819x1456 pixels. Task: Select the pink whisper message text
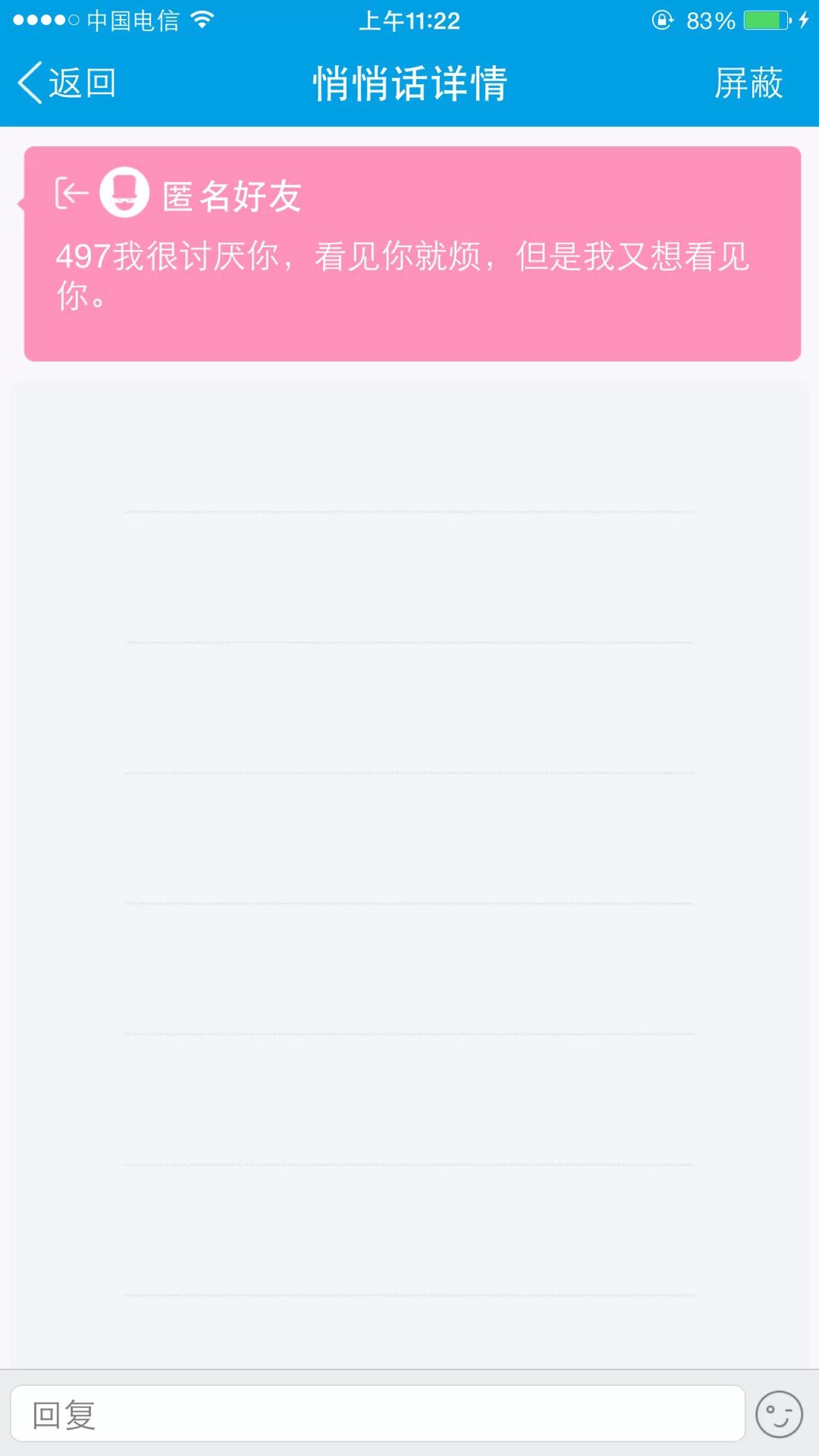click(402, 275)
